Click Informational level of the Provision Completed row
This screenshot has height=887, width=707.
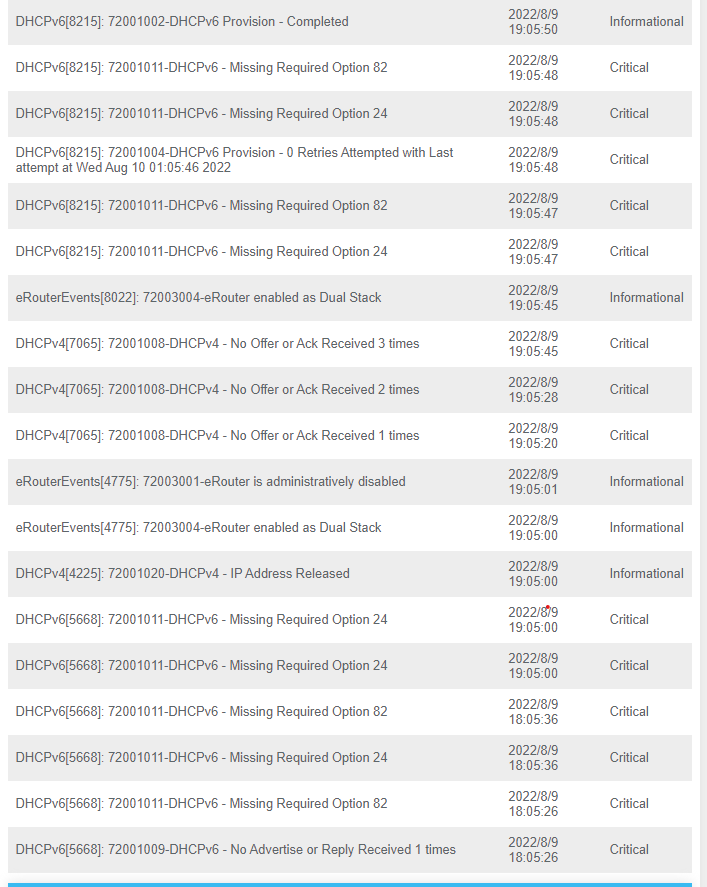pyautogui.click(x=646, y=21)
